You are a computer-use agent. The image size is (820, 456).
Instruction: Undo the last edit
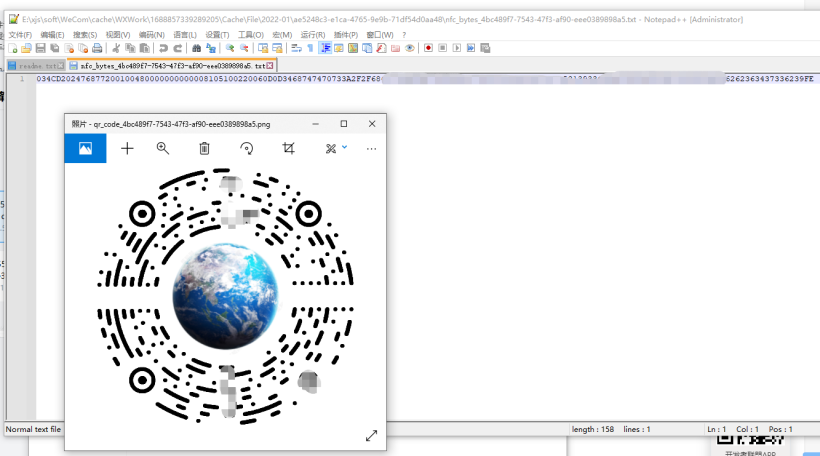click(163, 48)
